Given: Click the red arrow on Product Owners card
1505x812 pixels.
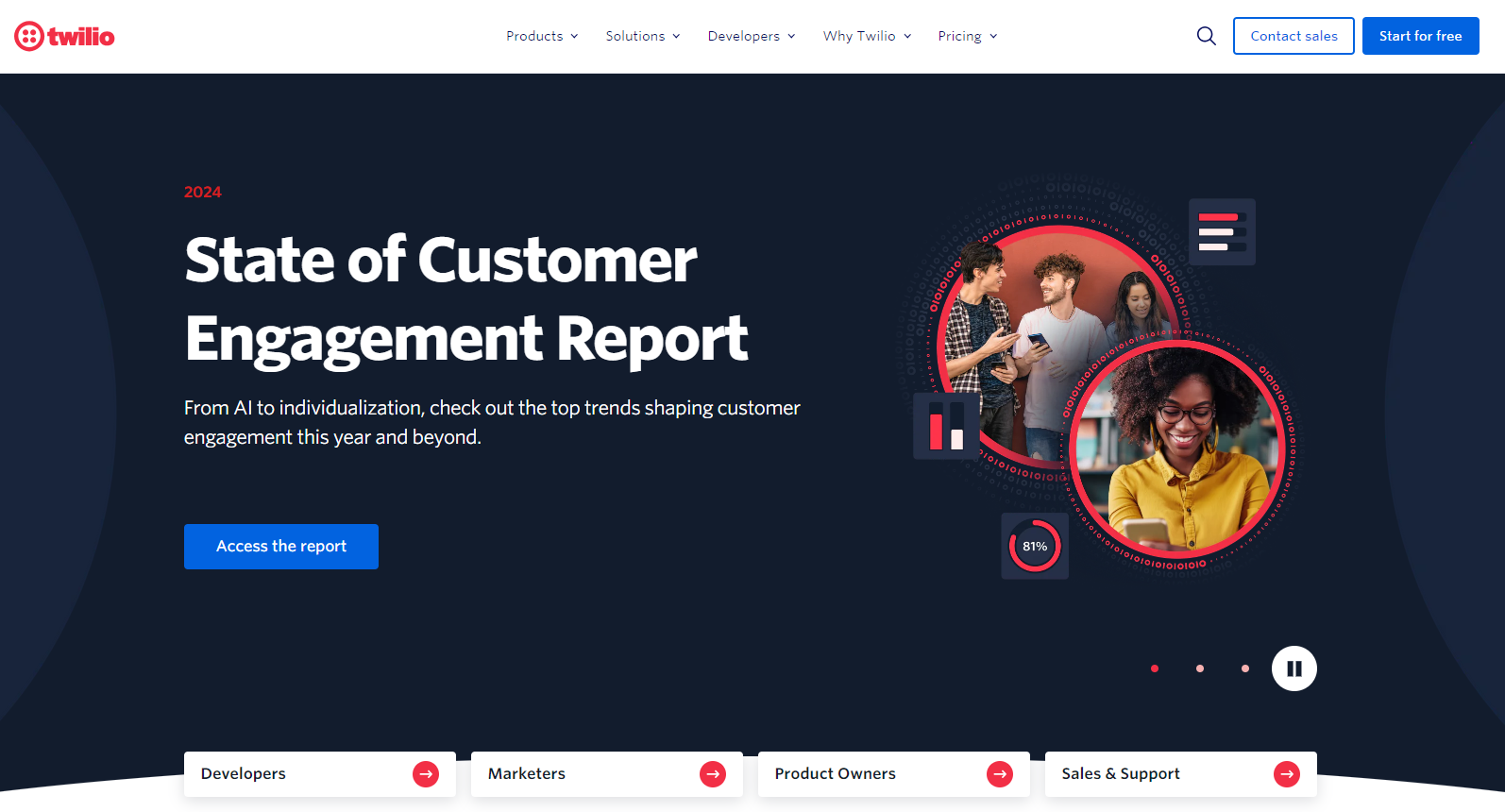Looking at the screenshot, I should pyautogui.click(x=1000, y=774).
